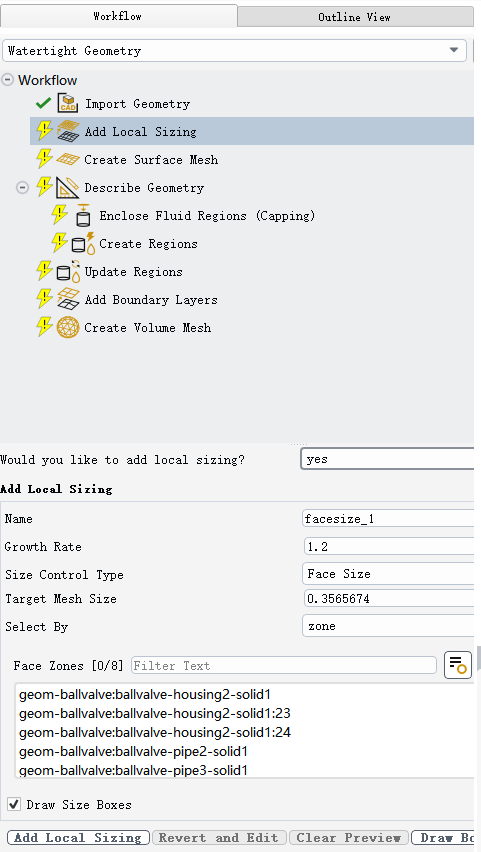The image size is (481, 852).
Task: Click the Enclose Fluid Regions capping icon
Action: 83,216
